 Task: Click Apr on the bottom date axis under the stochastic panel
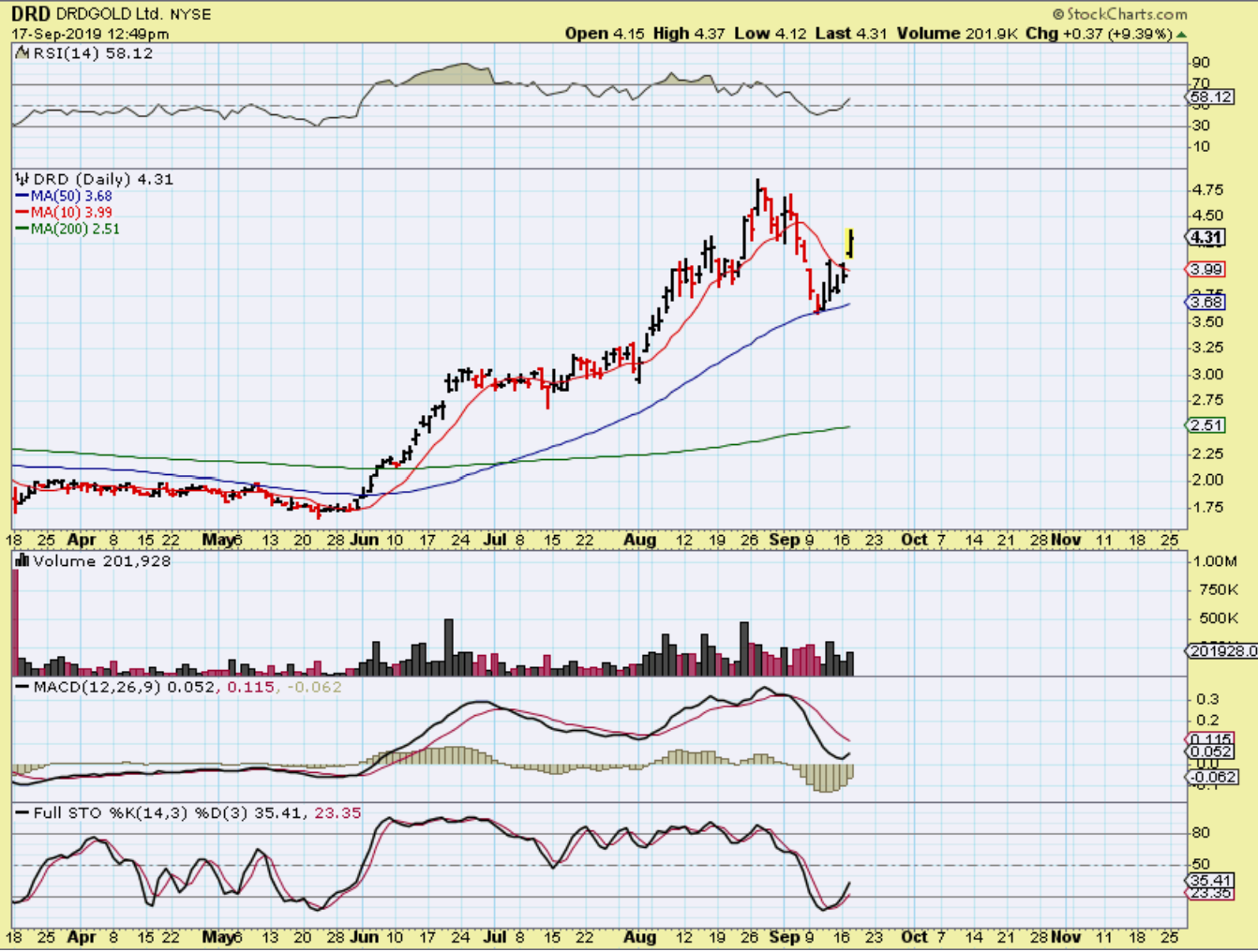point(82,937)
